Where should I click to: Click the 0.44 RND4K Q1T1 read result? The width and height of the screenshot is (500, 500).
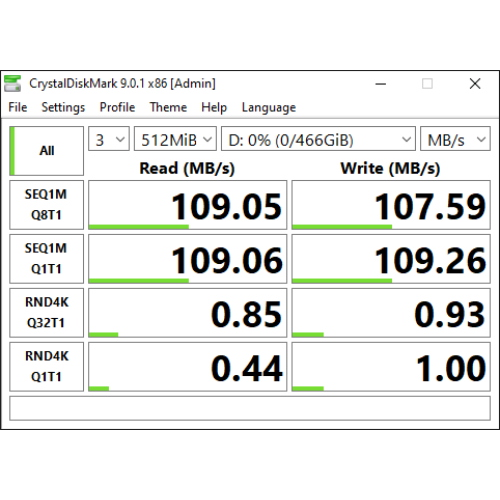pyautogui.click(x=188, y=367)
